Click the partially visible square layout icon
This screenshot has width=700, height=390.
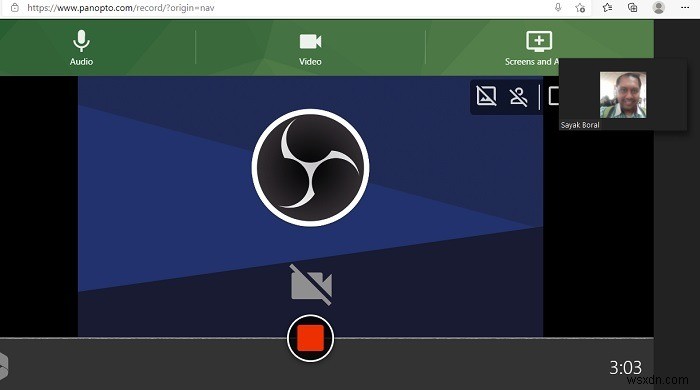pos(554,96)
